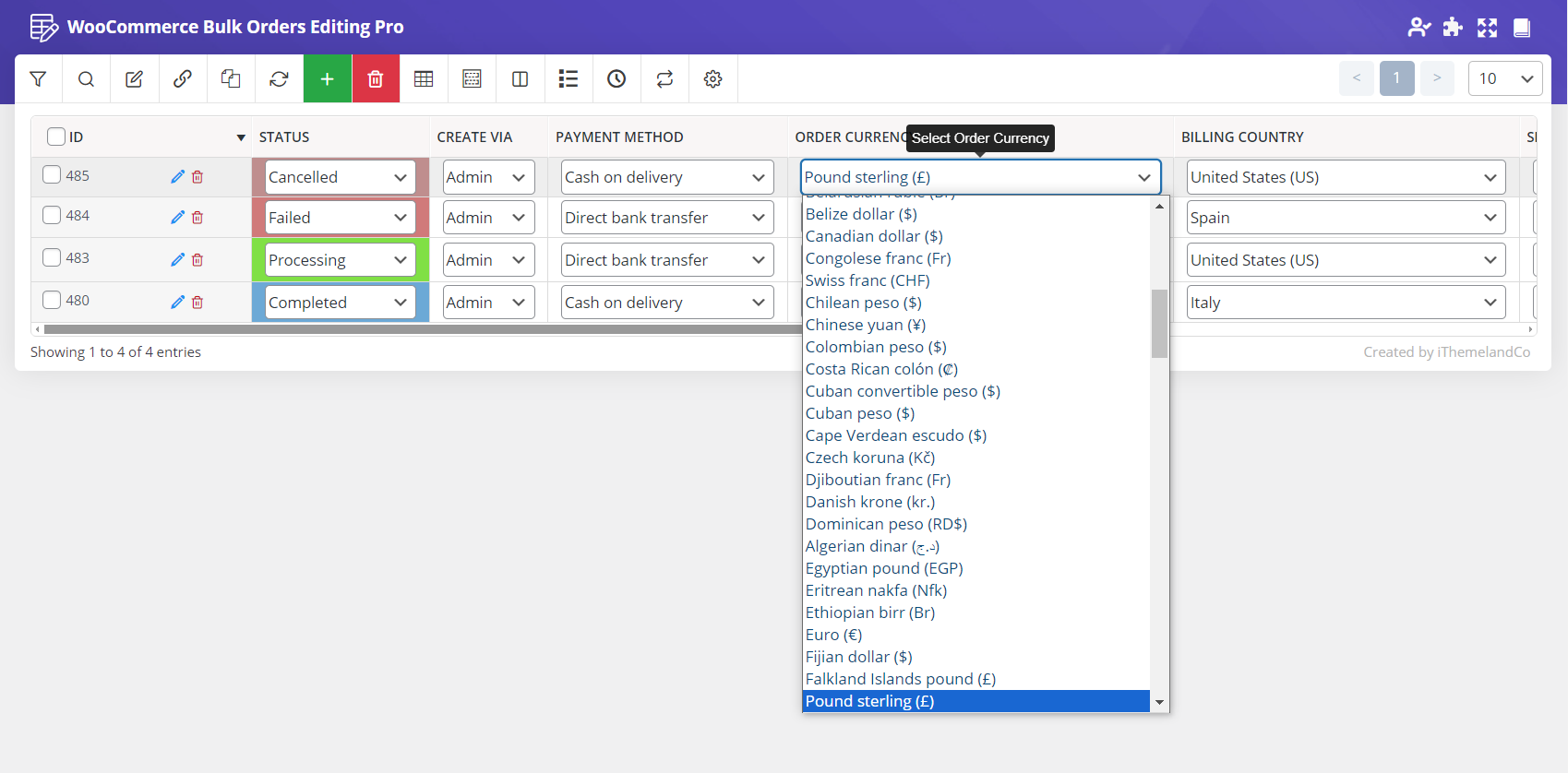
Task: Open the status dropdown showing Processing
Action: [x=340, y=260]
